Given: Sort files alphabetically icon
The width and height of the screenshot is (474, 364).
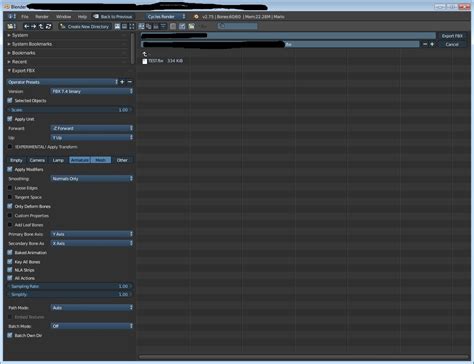Looking at the screenshot, I should tap(141, 26).
